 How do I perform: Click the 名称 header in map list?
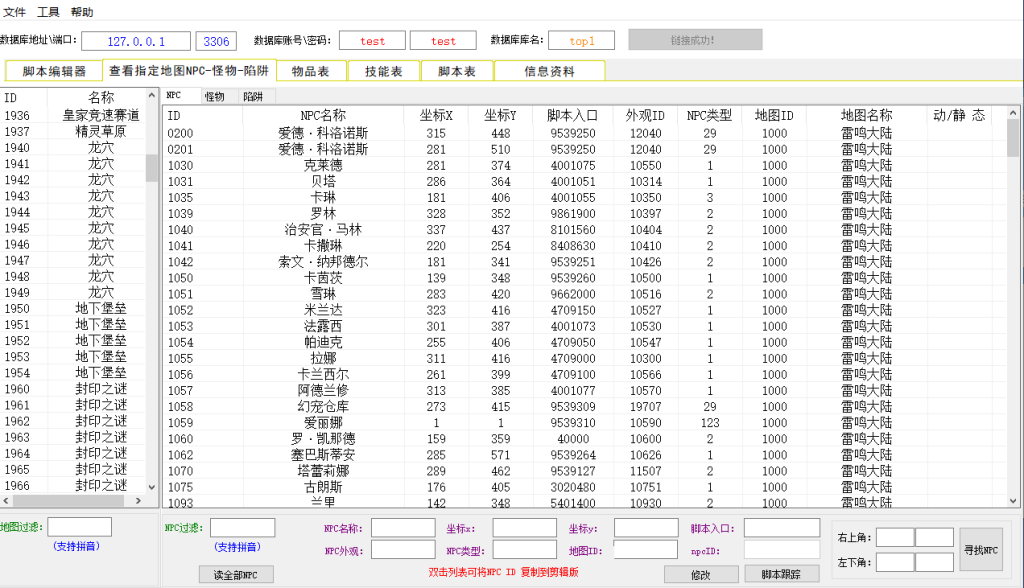[101, 97]
